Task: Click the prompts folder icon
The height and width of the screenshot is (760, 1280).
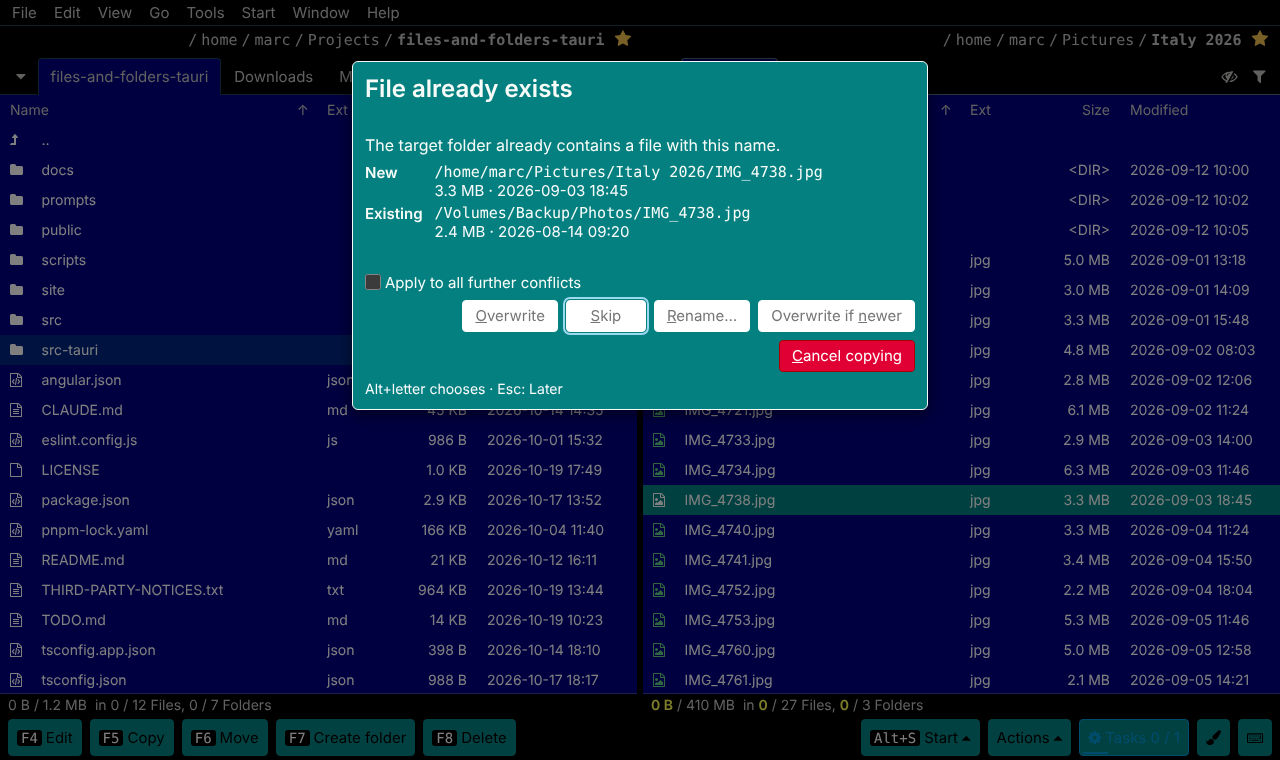Action: (x=16, y=200)
